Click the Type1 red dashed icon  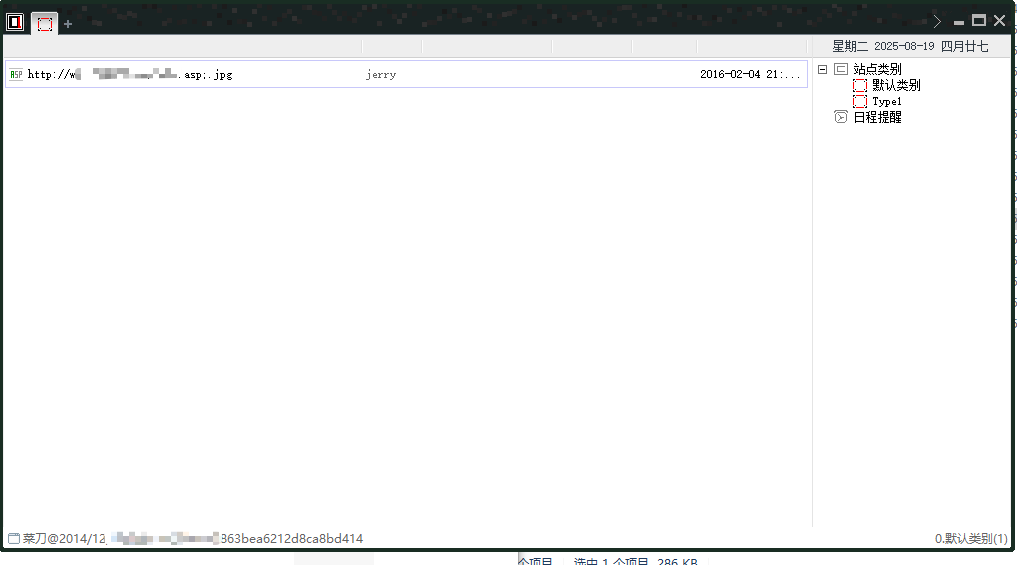tap(860, 101)
